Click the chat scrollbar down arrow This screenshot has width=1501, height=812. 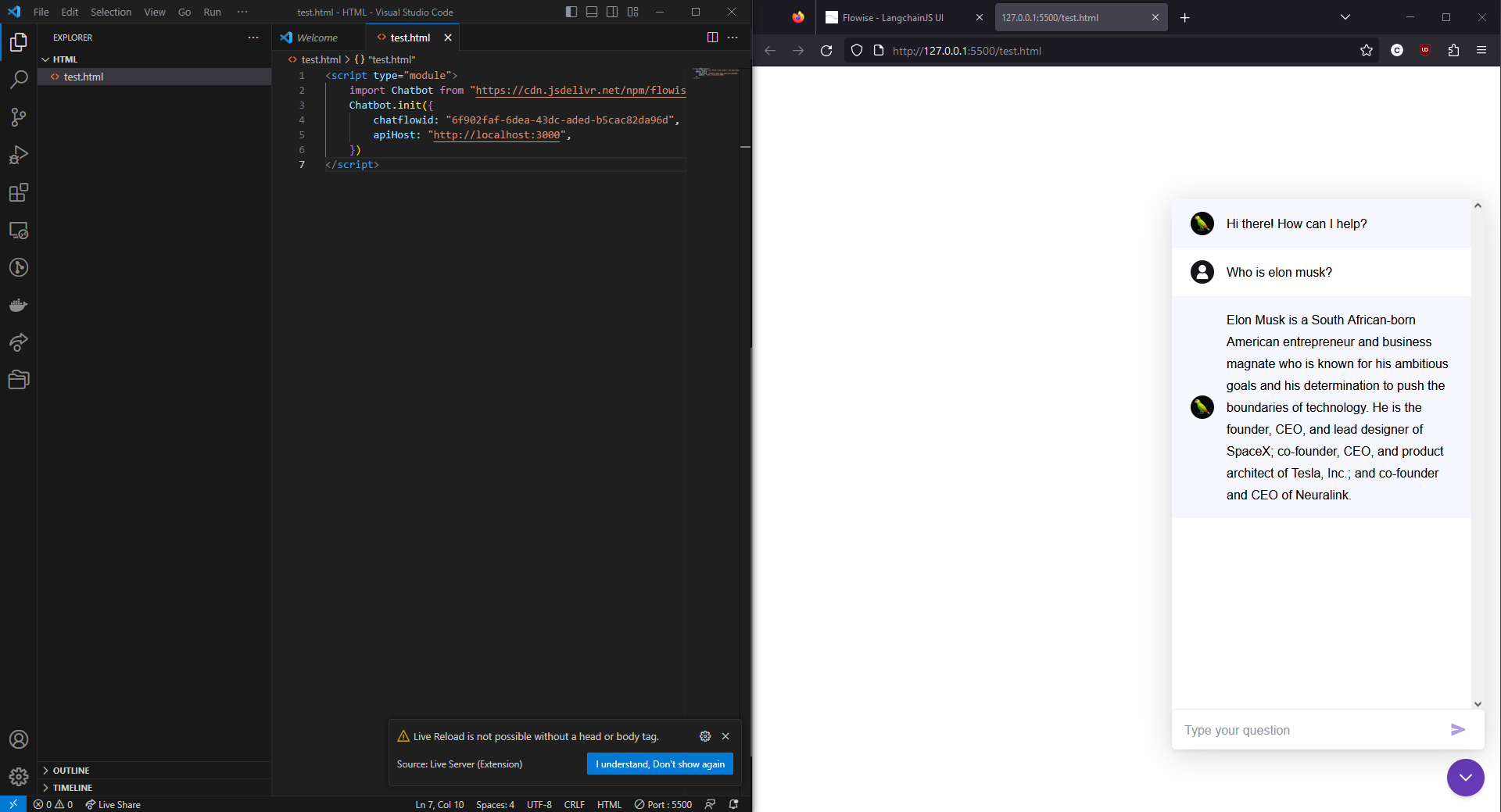click(1478, 703)
